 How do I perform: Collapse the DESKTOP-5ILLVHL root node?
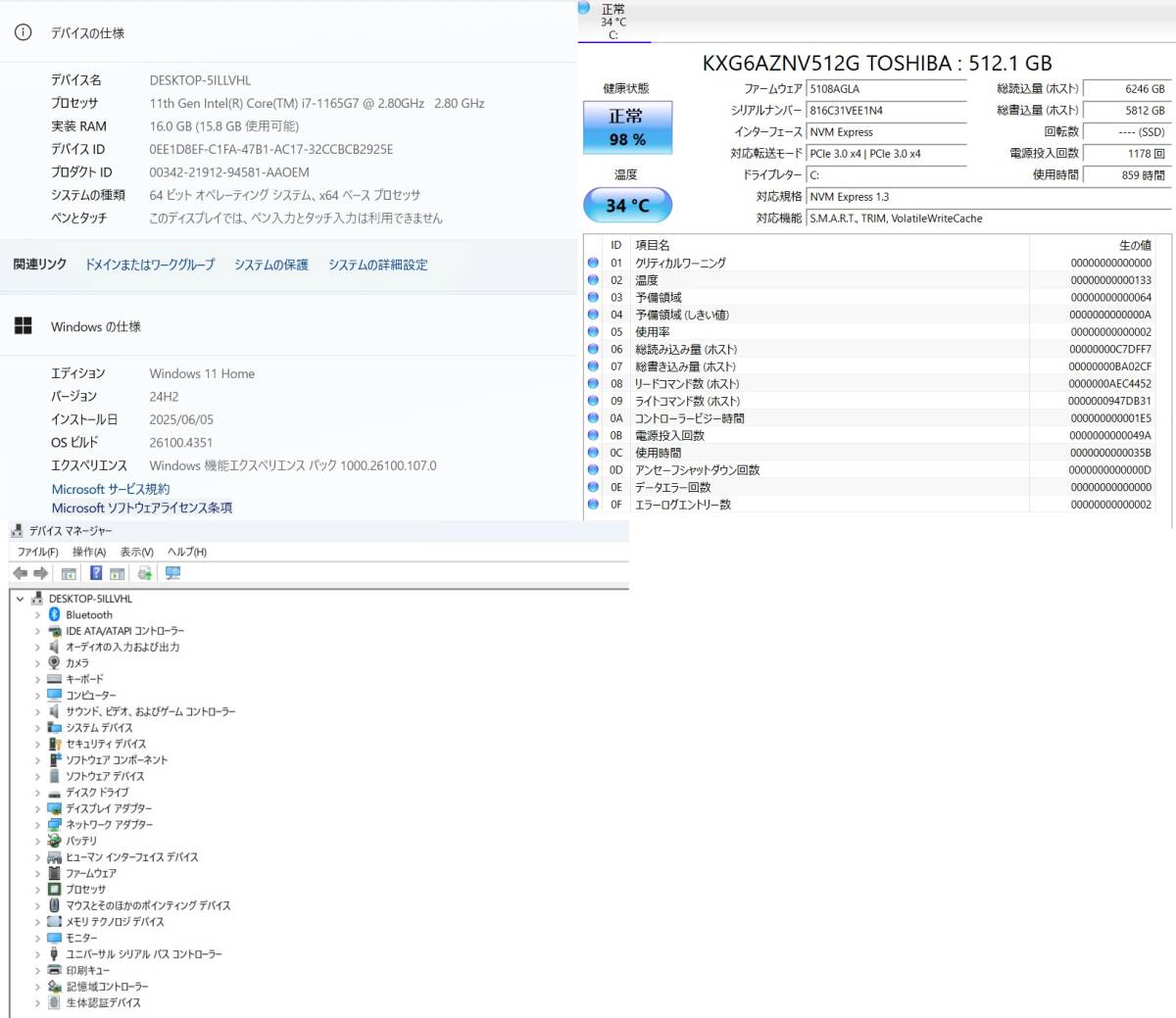pyautogui.click(x=20, y=599)
